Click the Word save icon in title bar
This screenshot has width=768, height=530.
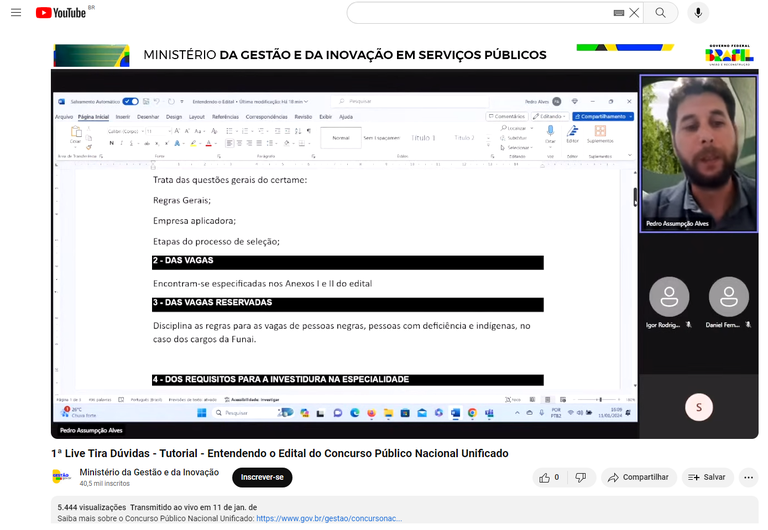click(x=146, y=101)
